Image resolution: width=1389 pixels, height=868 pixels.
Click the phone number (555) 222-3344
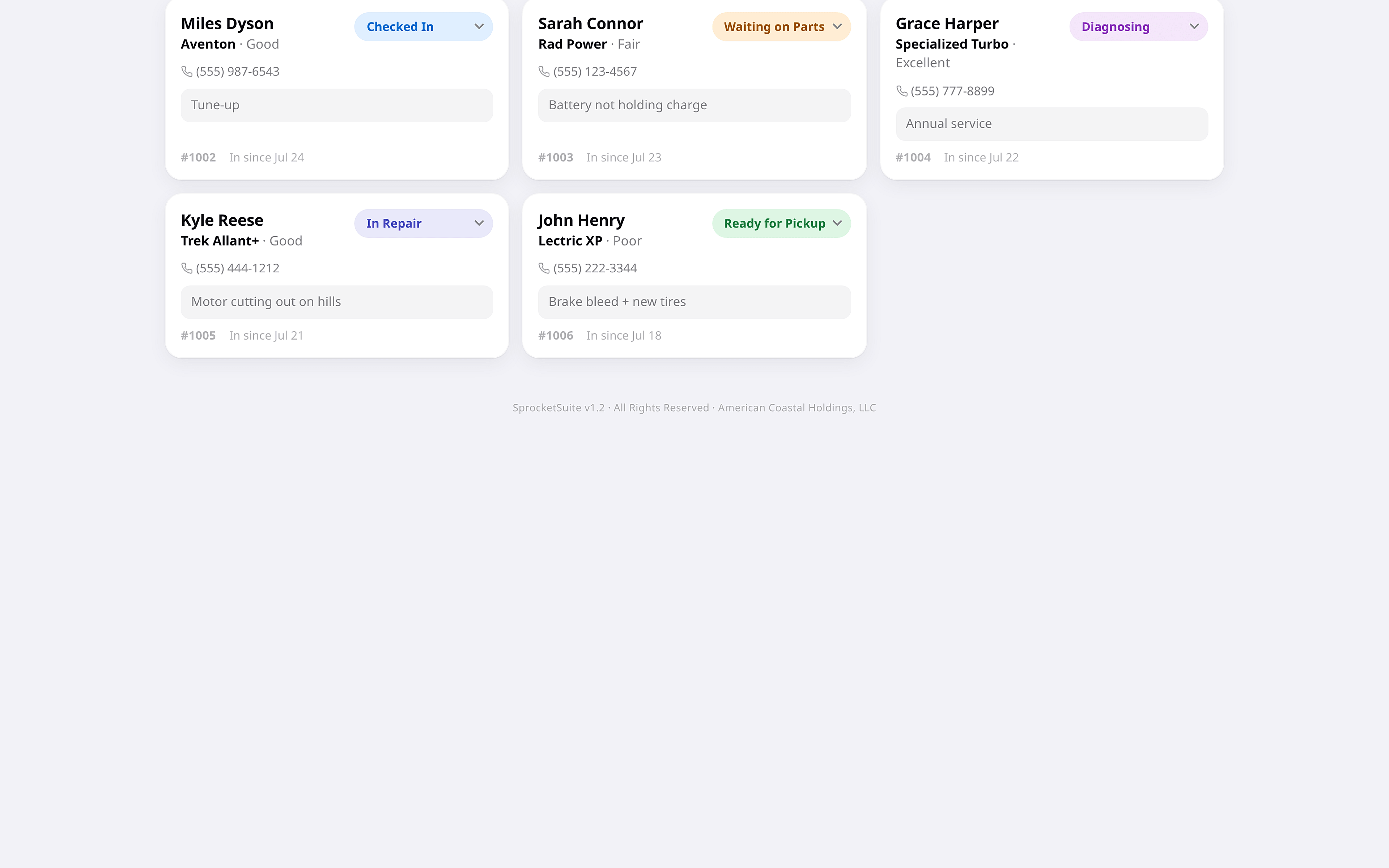click(595, 268)
